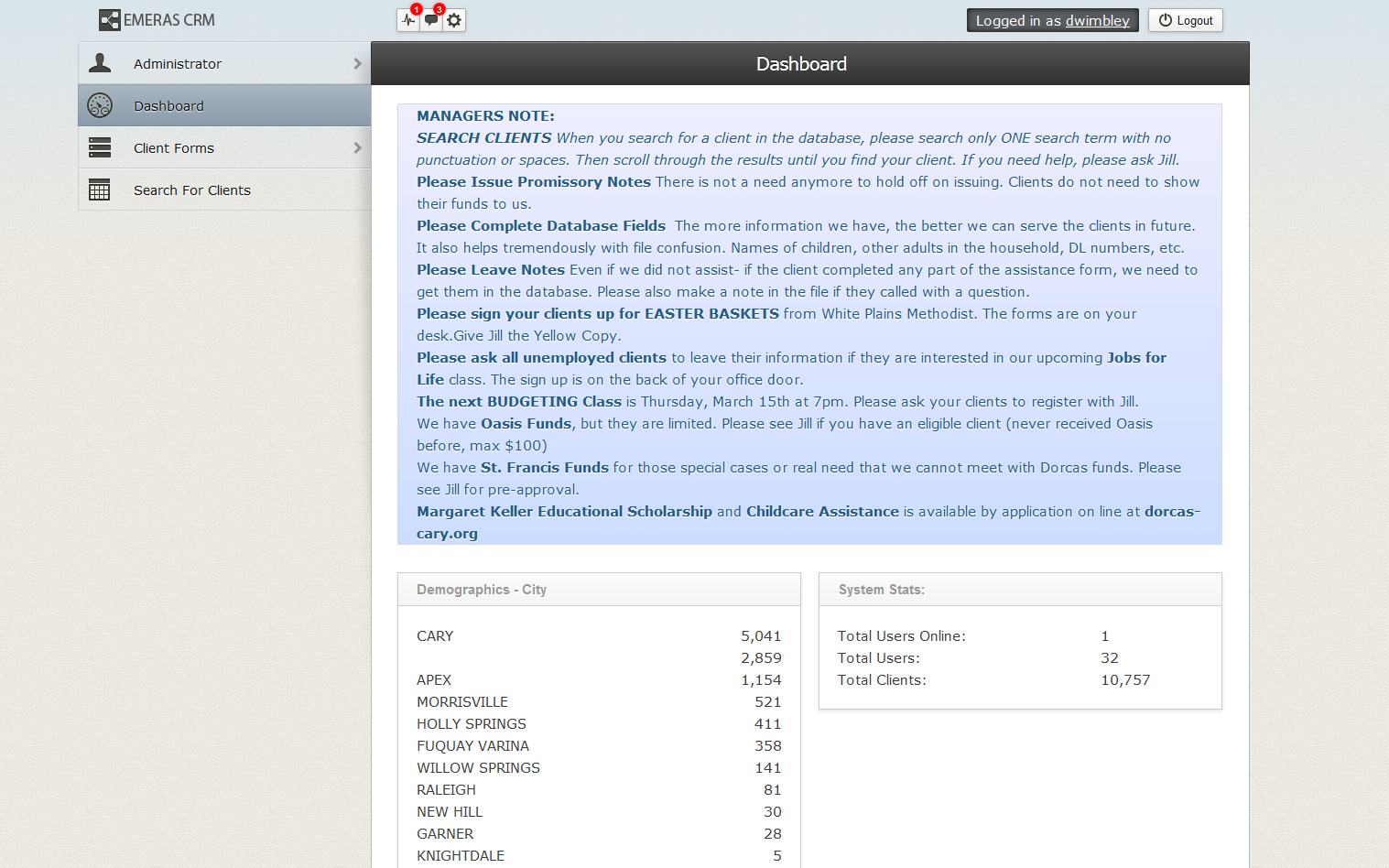Open the messages speech bubble icon
Screen dimensions: 1389x868
[x=431, y=20]
